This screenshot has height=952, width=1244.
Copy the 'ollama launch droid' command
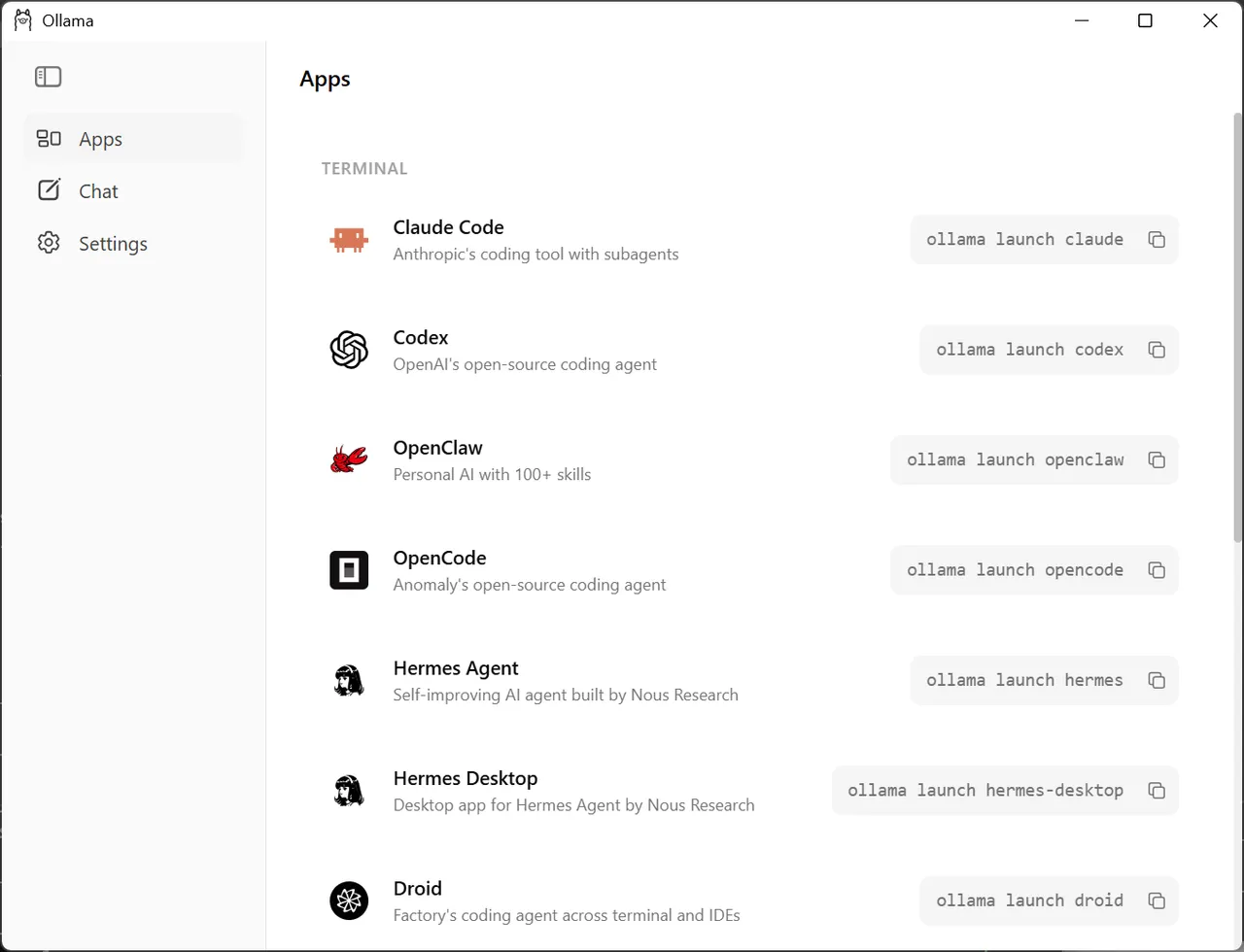click(1157, 901)
